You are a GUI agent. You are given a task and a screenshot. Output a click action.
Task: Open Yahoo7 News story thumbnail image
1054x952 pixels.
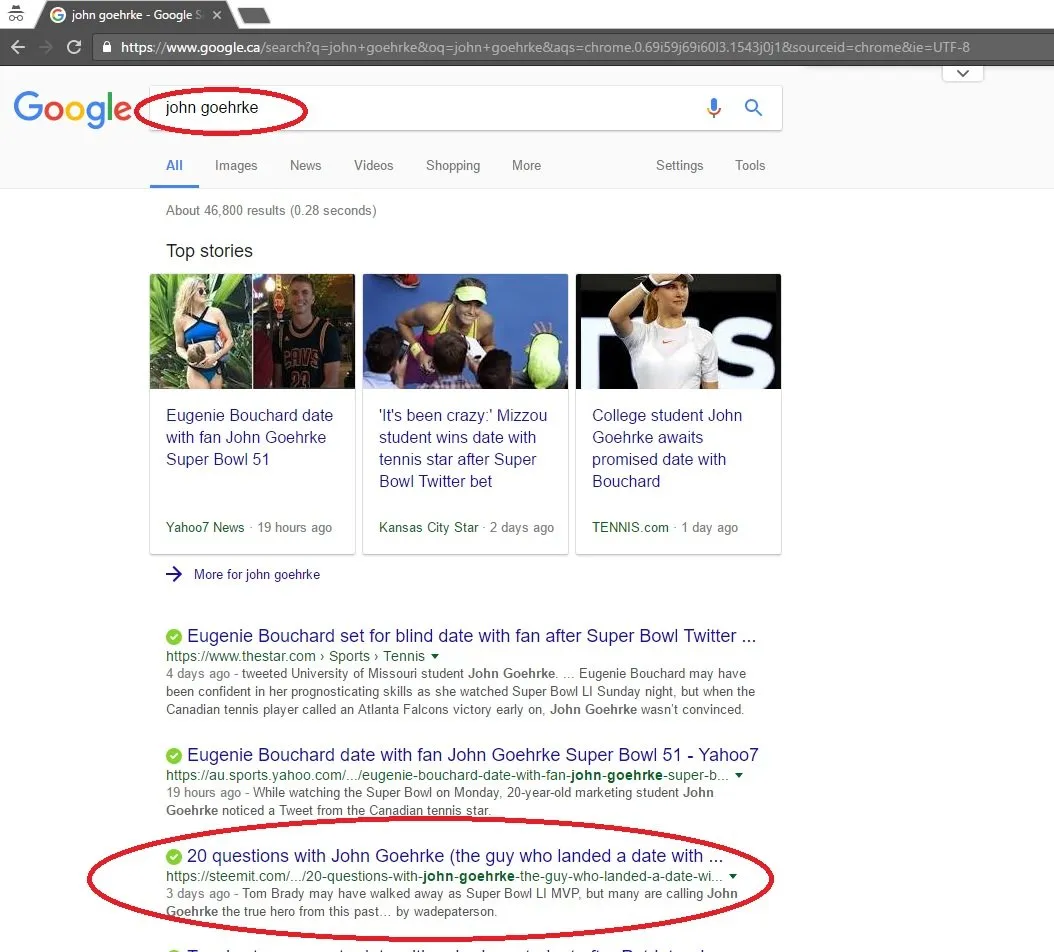click(252, 331)
